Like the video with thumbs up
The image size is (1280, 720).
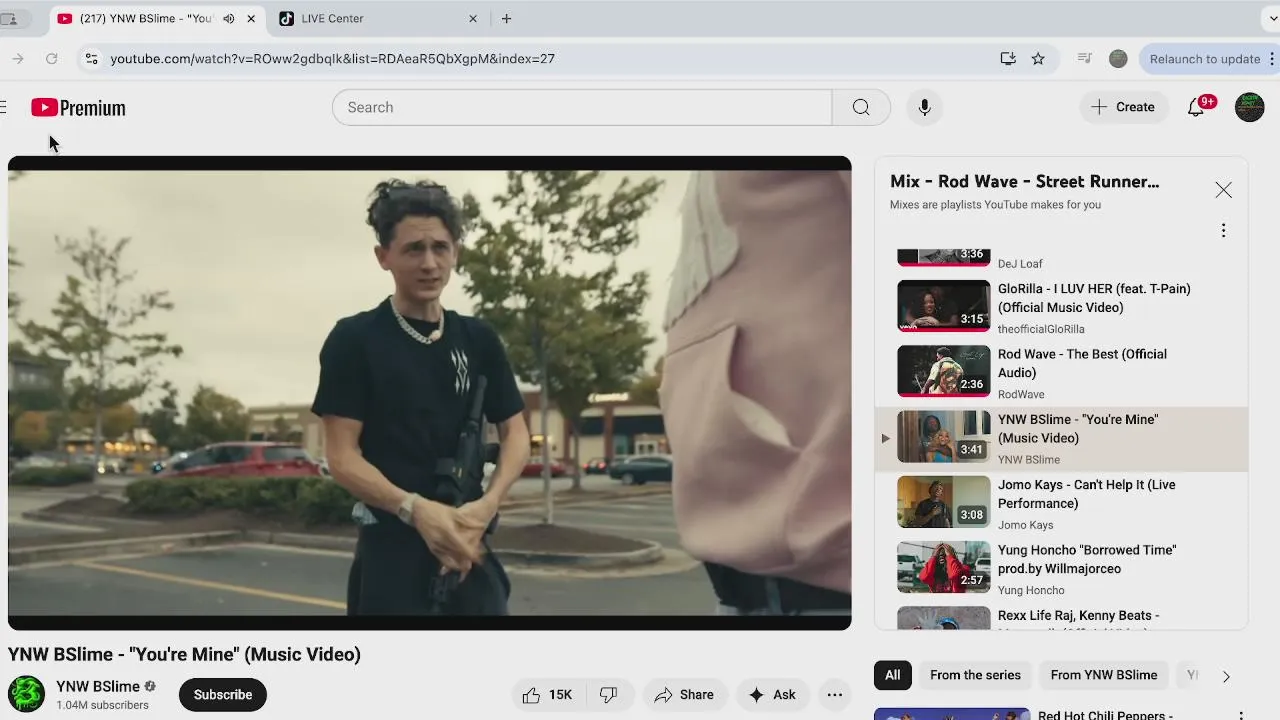548,695
